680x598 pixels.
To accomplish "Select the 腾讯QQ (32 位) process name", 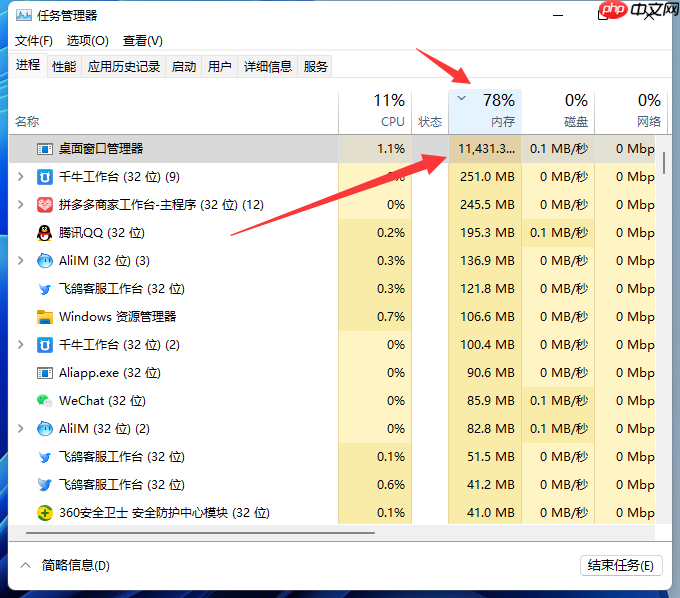I will [102, 233].
